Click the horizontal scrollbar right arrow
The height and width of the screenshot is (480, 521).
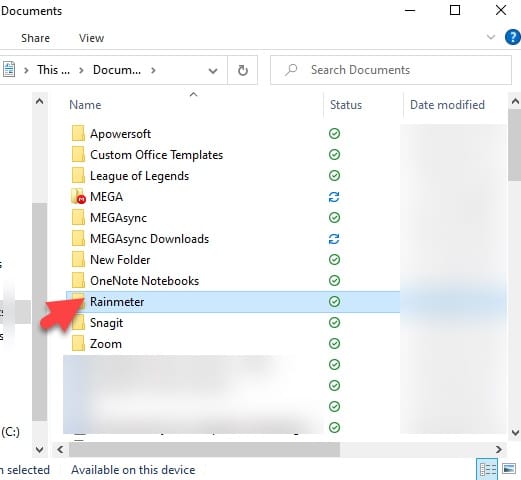point(499,449)
